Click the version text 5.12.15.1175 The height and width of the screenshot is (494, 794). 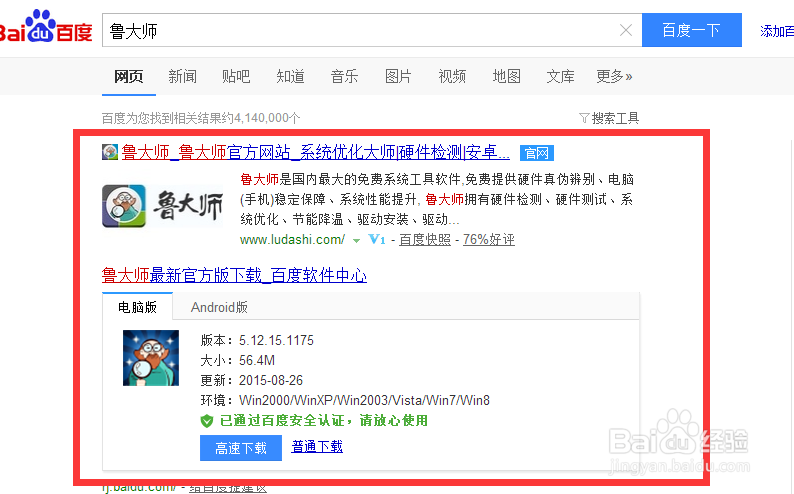tap(276, 340)
